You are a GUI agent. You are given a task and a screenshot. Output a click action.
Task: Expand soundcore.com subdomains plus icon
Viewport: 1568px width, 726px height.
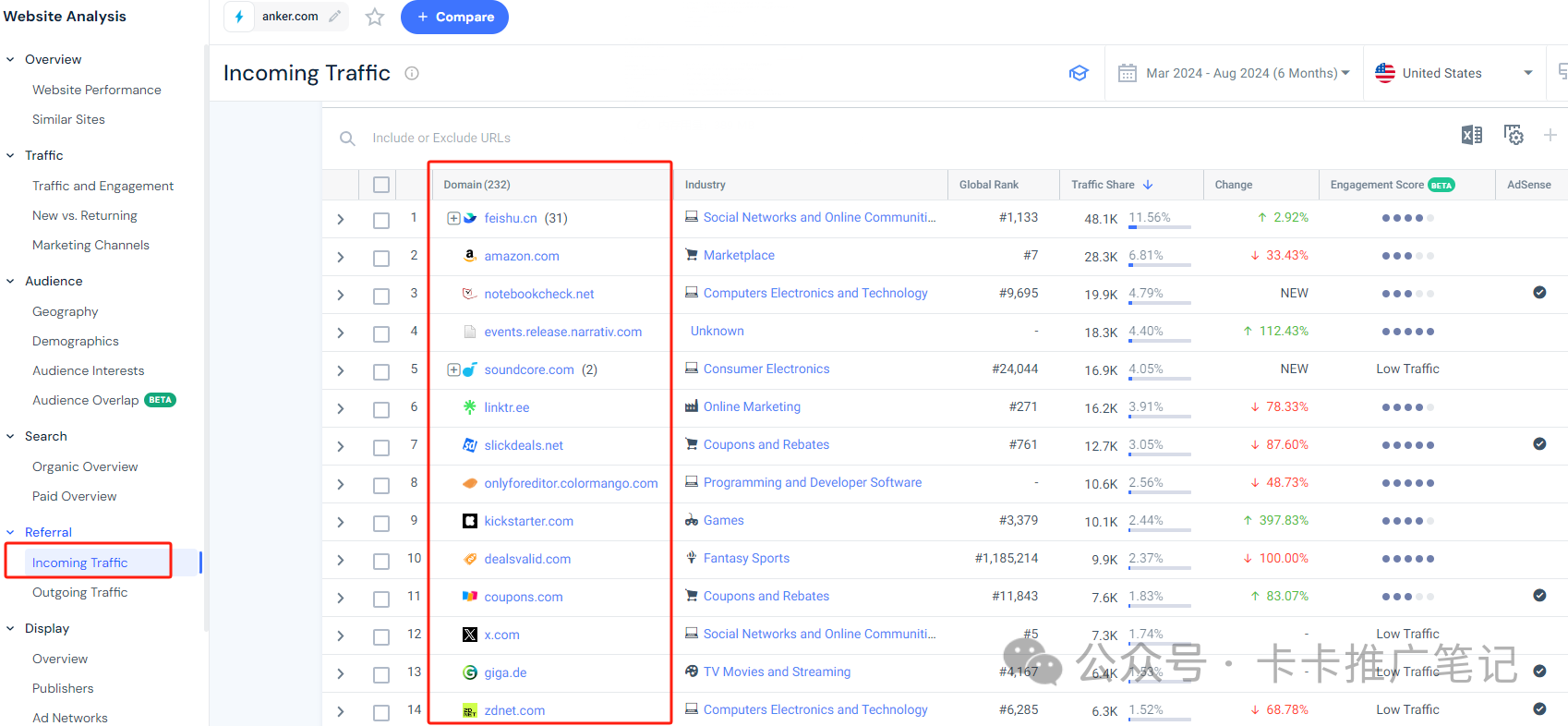coord(453,369)
